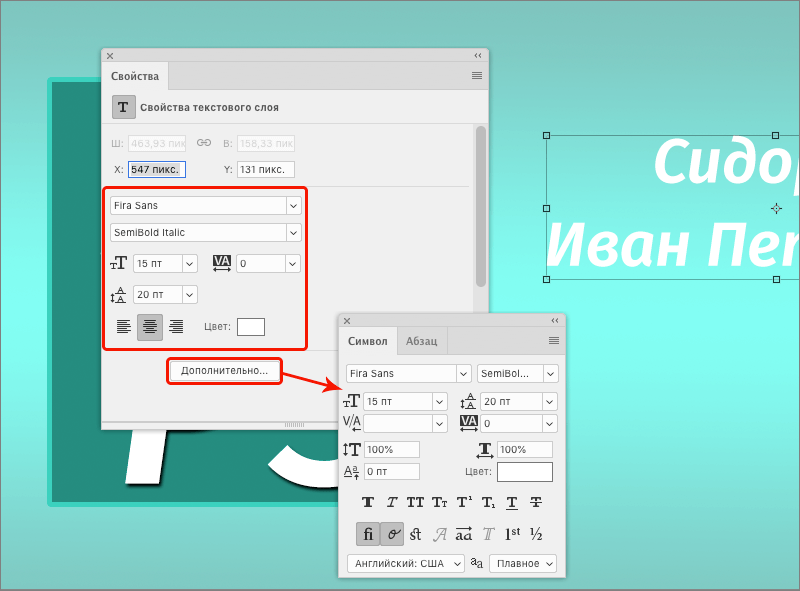Toggle Superscript in Character panel

tap(464, 503)
